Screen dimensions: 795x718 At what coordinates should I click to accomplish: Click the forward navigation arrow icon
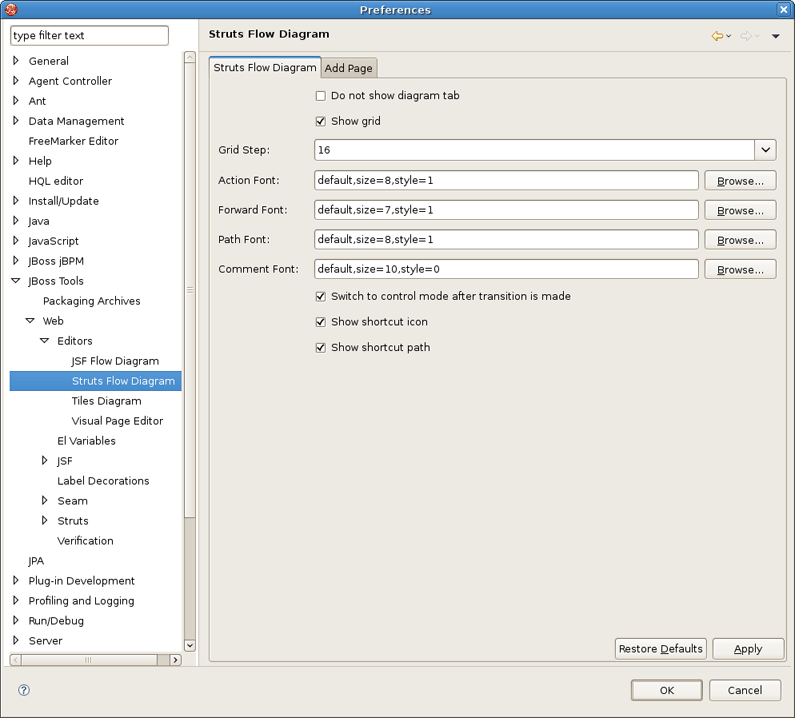click(x=746, y=35)
